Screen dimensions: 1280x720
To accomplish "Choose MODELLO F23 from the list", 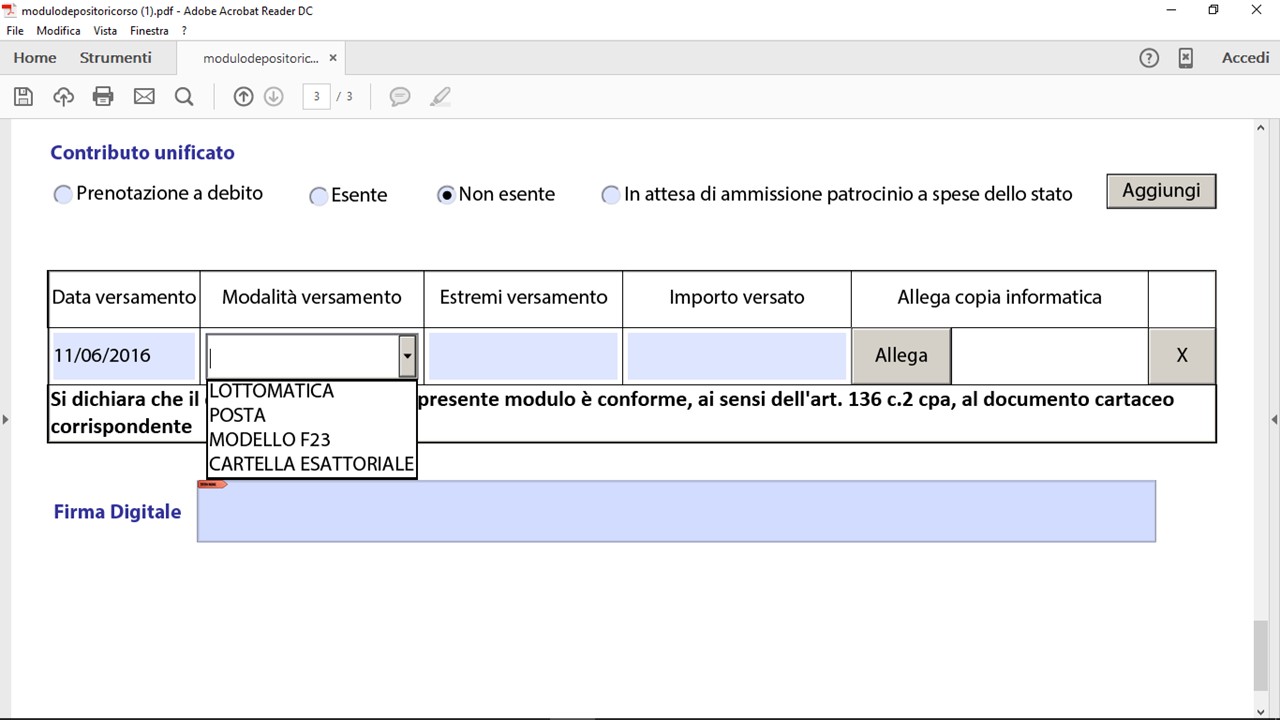I will pyautogui.click(x=311, y=439).
